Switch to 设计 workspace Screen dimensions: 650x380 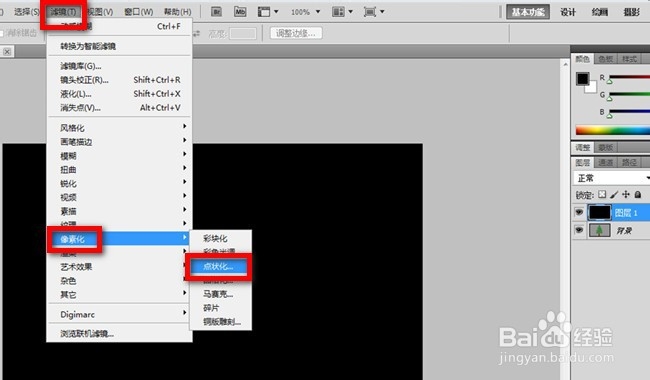pyautogui.click(x=568, y=12)
